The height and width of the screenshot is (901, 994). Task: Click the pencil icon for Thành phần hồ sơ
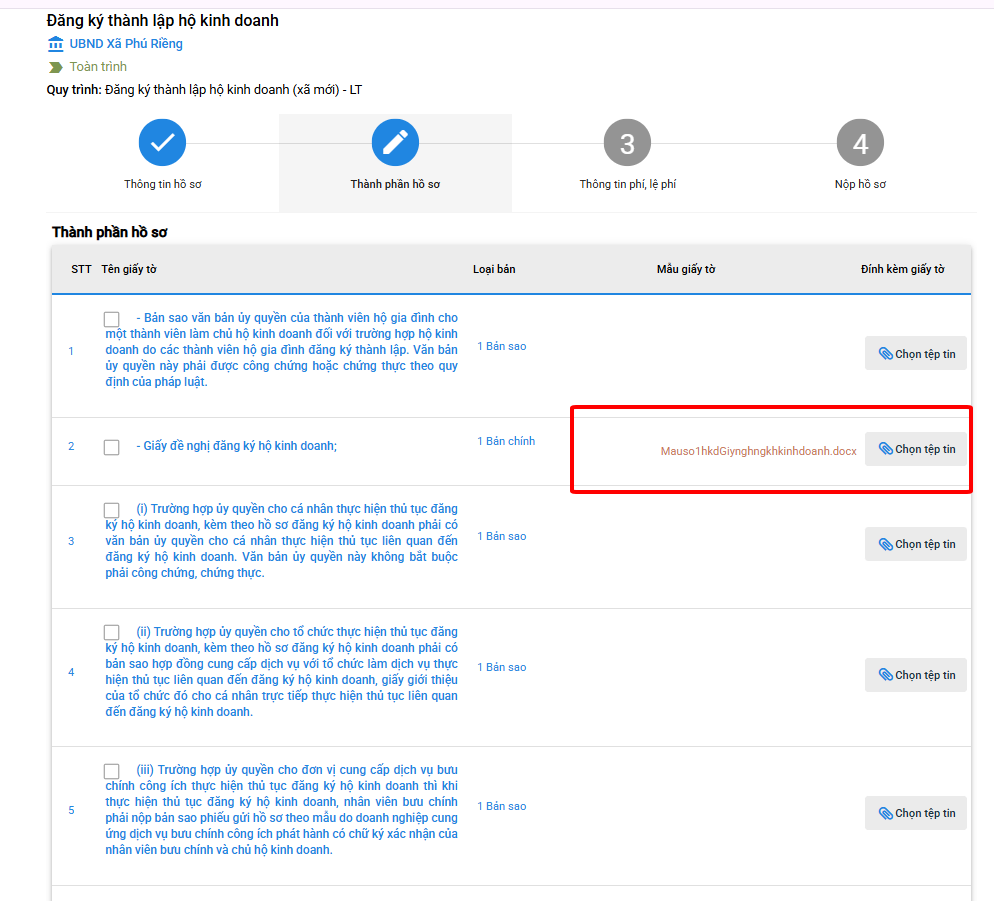(x=395, y=143)
